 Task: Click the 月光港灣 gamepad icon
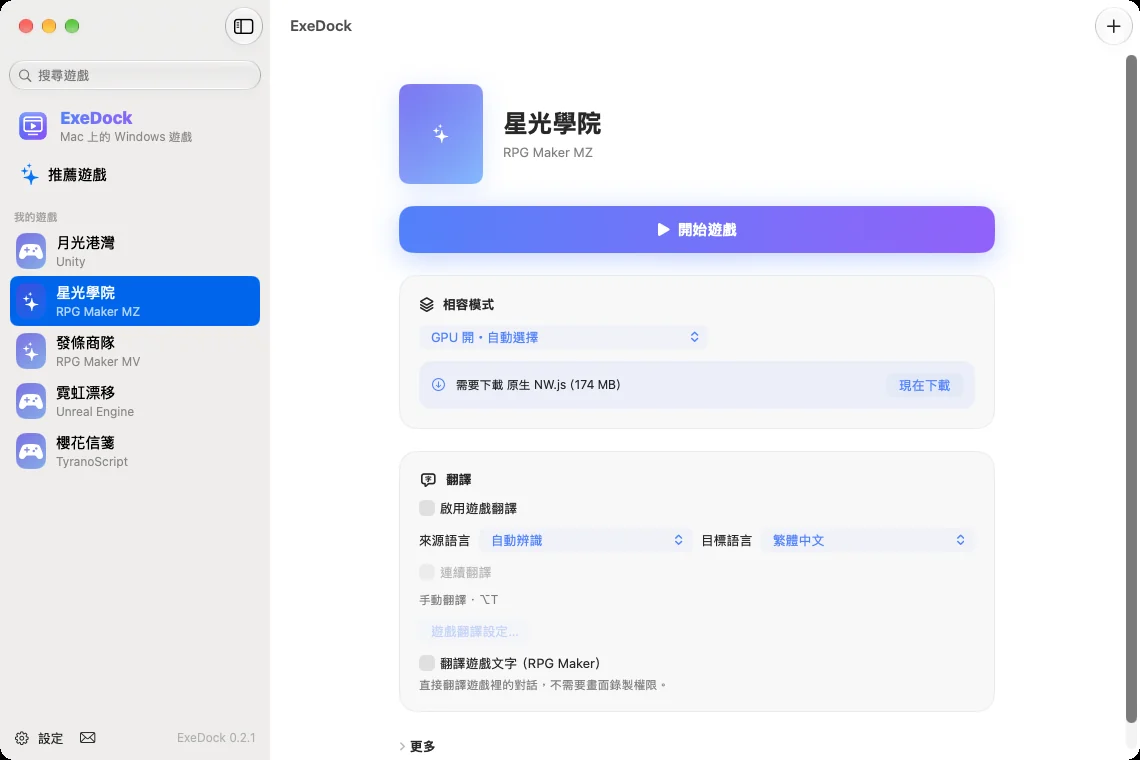[x=31, y=251]
